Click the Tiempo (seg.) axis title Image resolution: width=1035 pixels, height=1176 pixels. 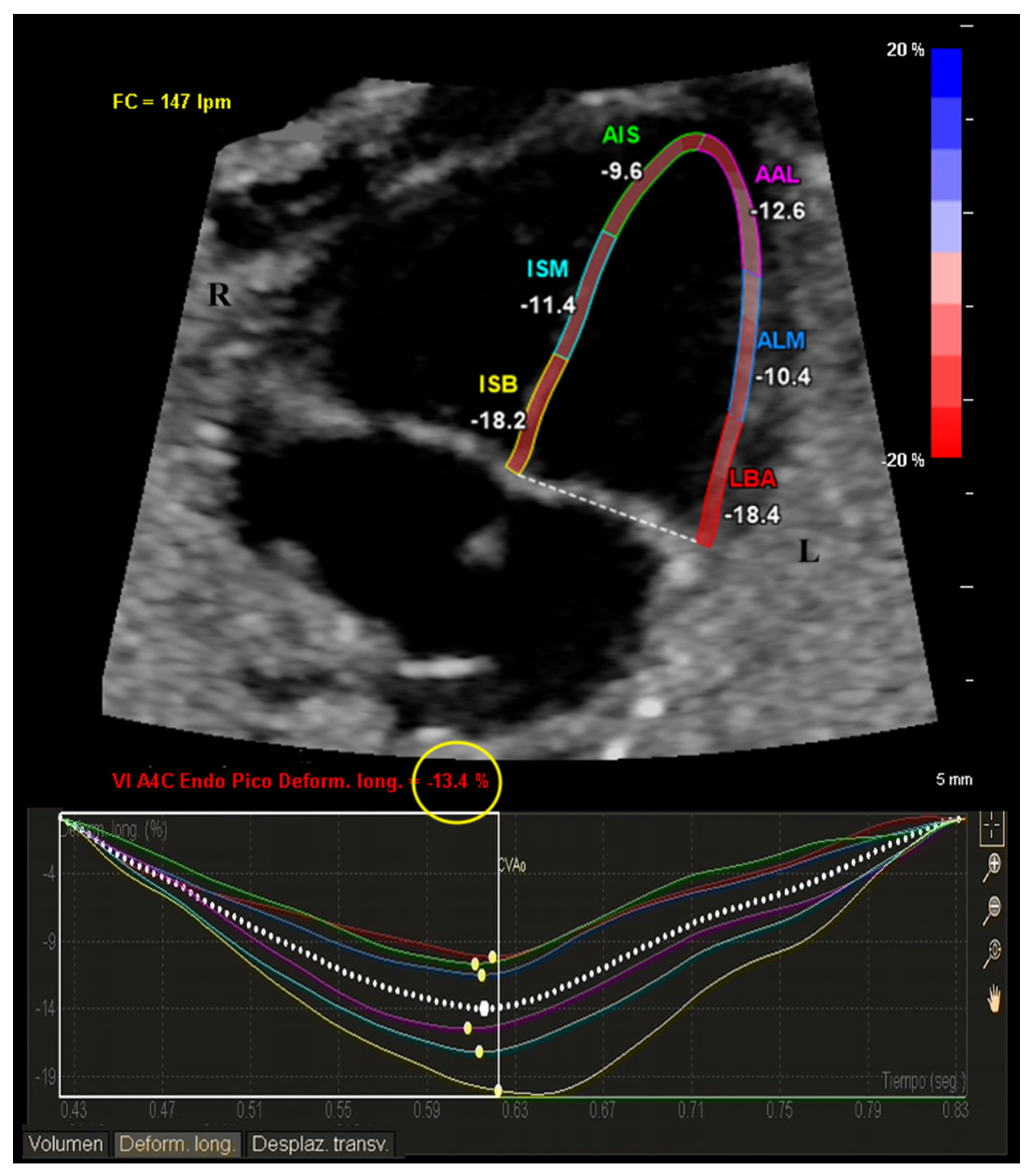[x=923, y=1082]
